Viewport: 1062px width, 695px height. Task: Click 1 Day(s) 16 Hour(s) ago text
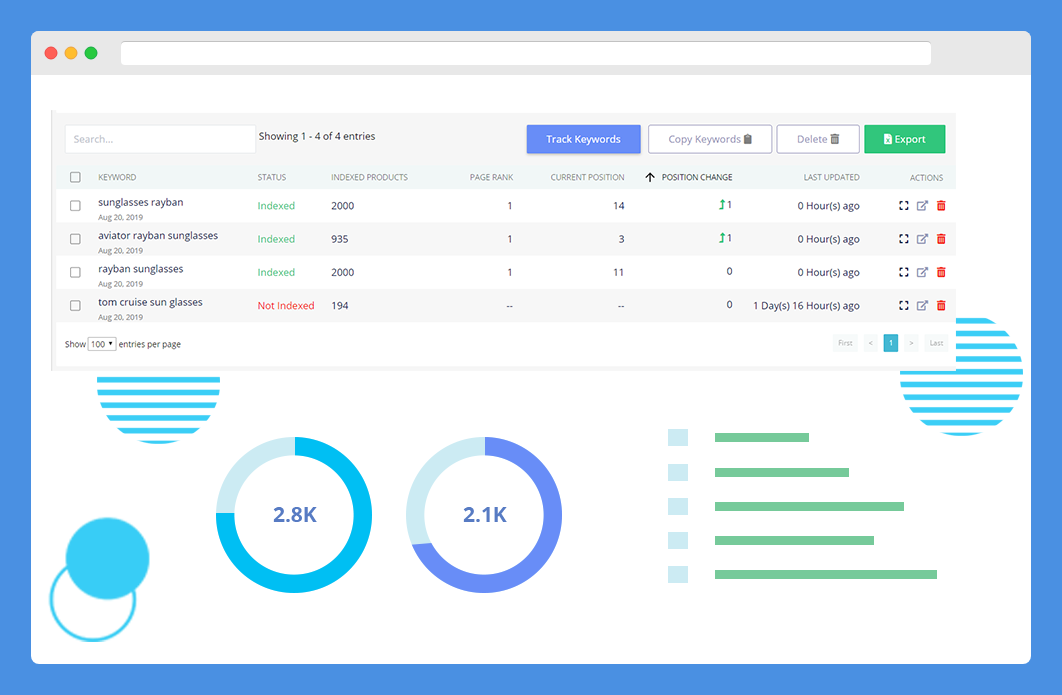pos(806,306)
